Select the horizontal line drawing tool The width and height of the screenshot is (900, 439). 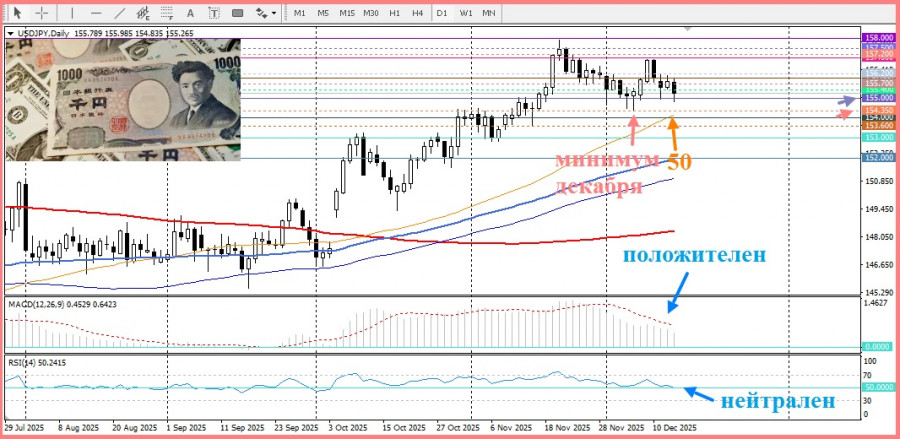pyautogui.click(x=96, y=13)
